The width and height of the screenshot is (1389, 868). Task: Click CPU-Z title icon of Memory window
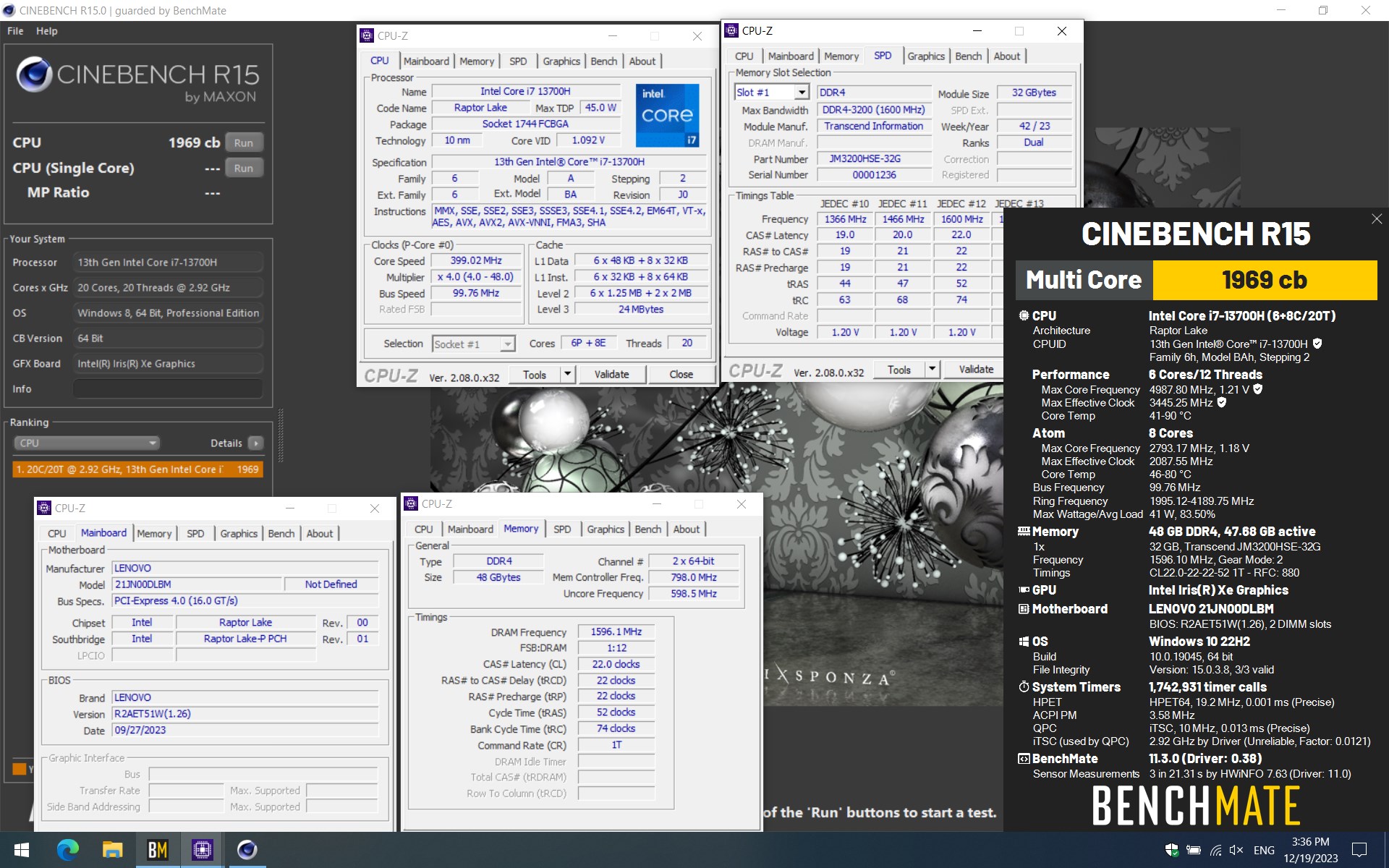[x=411, y=503]
